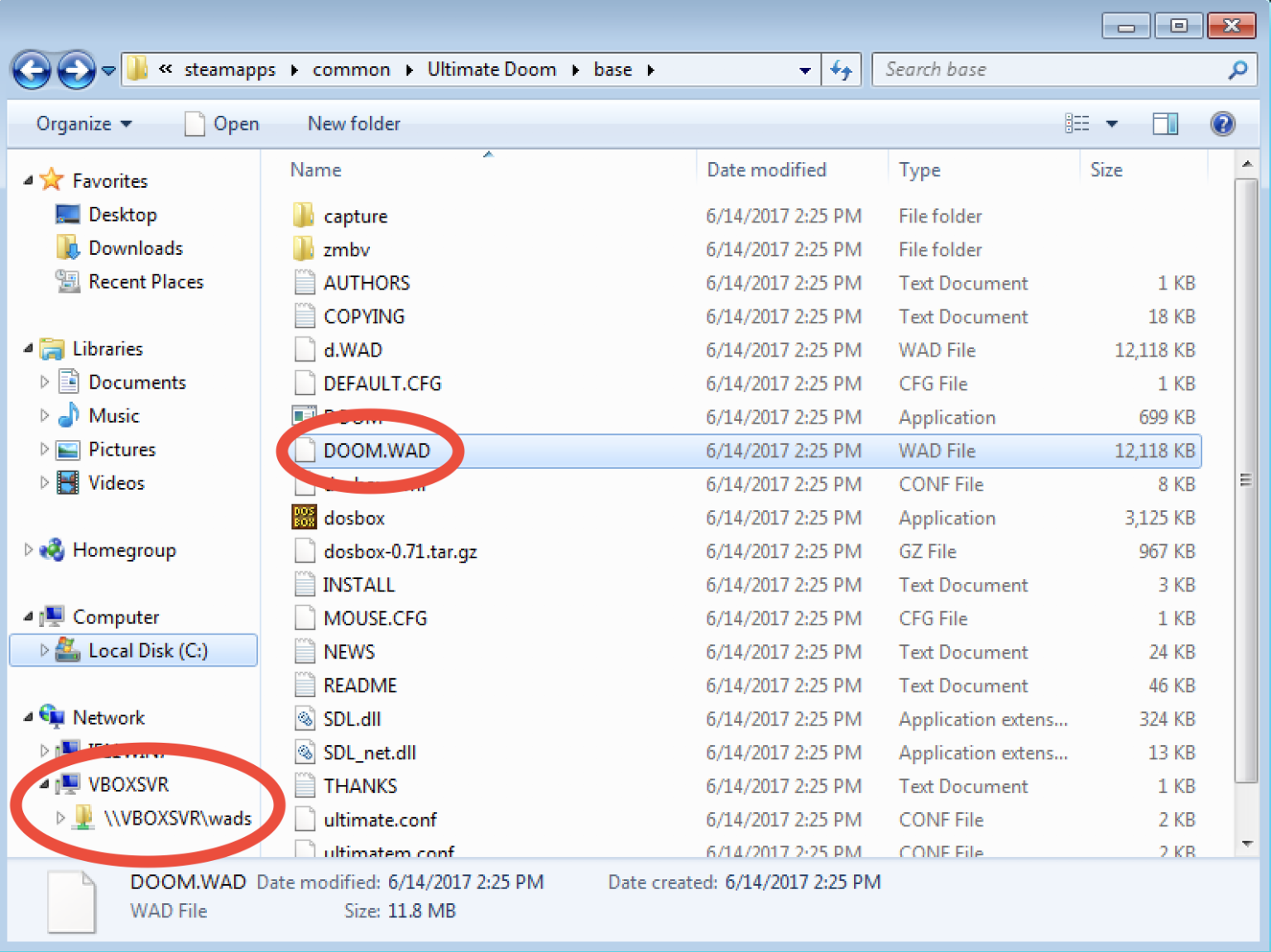
Task: Click the Change your view icon
Action: point(1077,123)
